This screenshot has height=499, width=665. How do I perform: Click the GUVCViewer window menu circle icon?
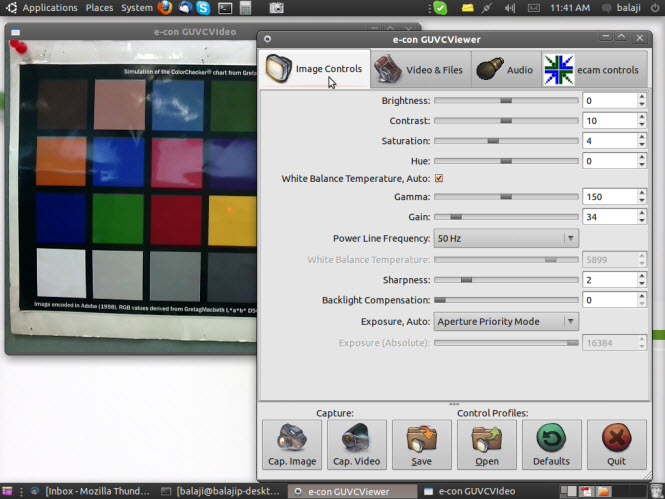pyautogui.click(x=267, y=39)
